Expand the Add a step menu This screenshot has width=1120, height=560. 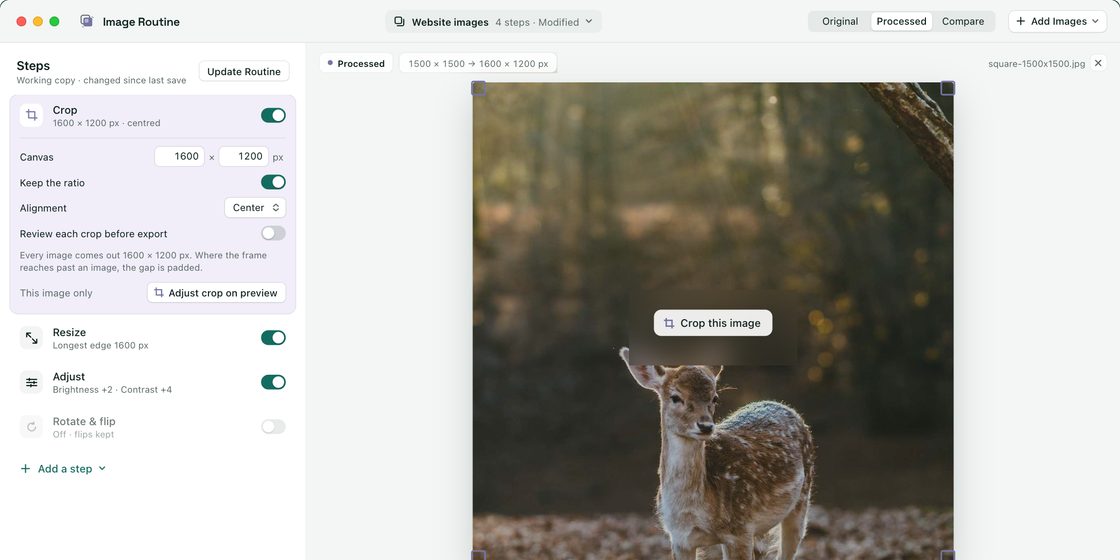(63, 469)
